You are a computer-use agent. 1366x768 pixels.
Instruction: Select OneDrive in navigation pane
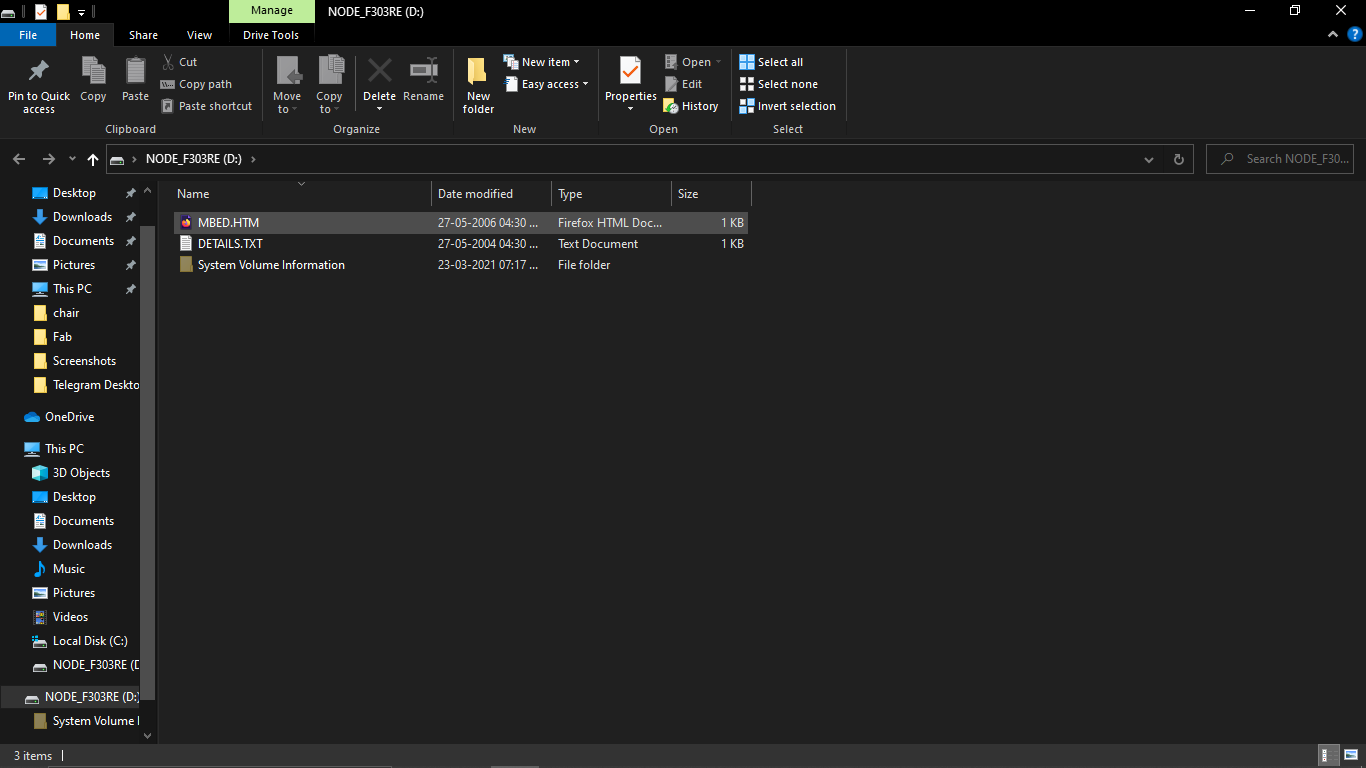pos(69,417)
